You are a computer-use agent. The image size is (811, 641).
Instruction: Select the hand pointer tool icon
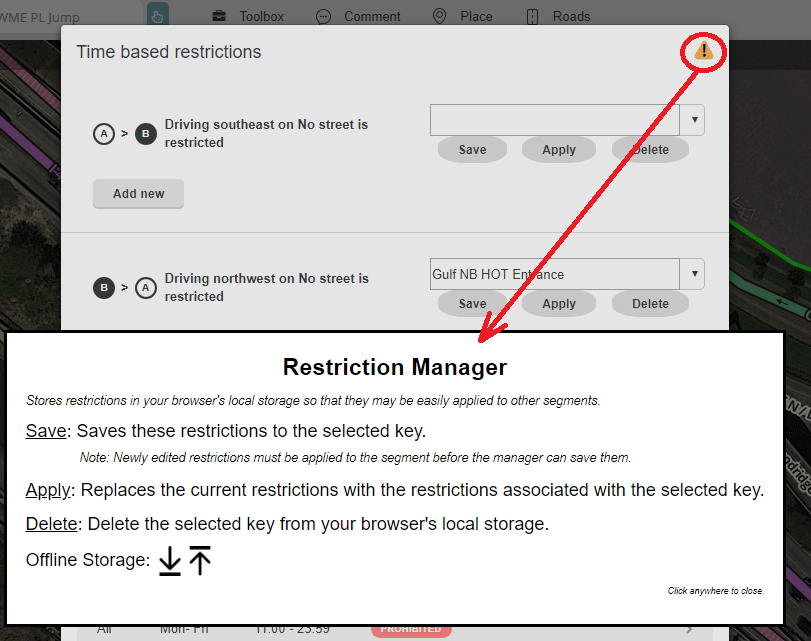(x=158, y=15)
